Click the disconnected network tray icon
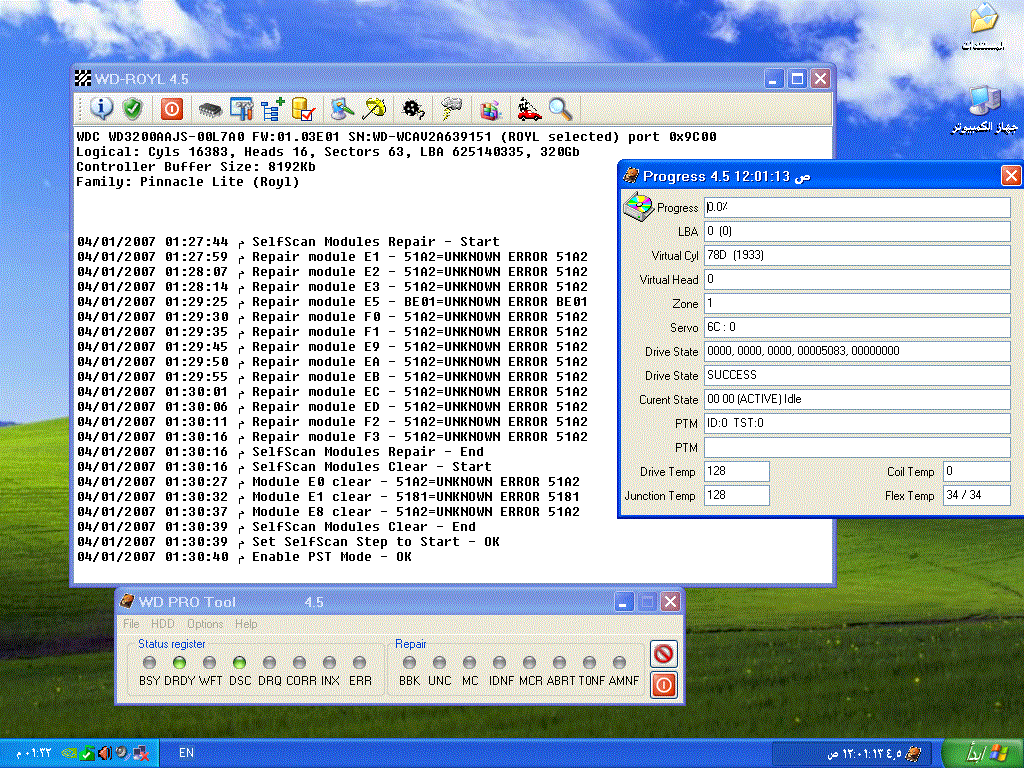 (x=140, y=754)
